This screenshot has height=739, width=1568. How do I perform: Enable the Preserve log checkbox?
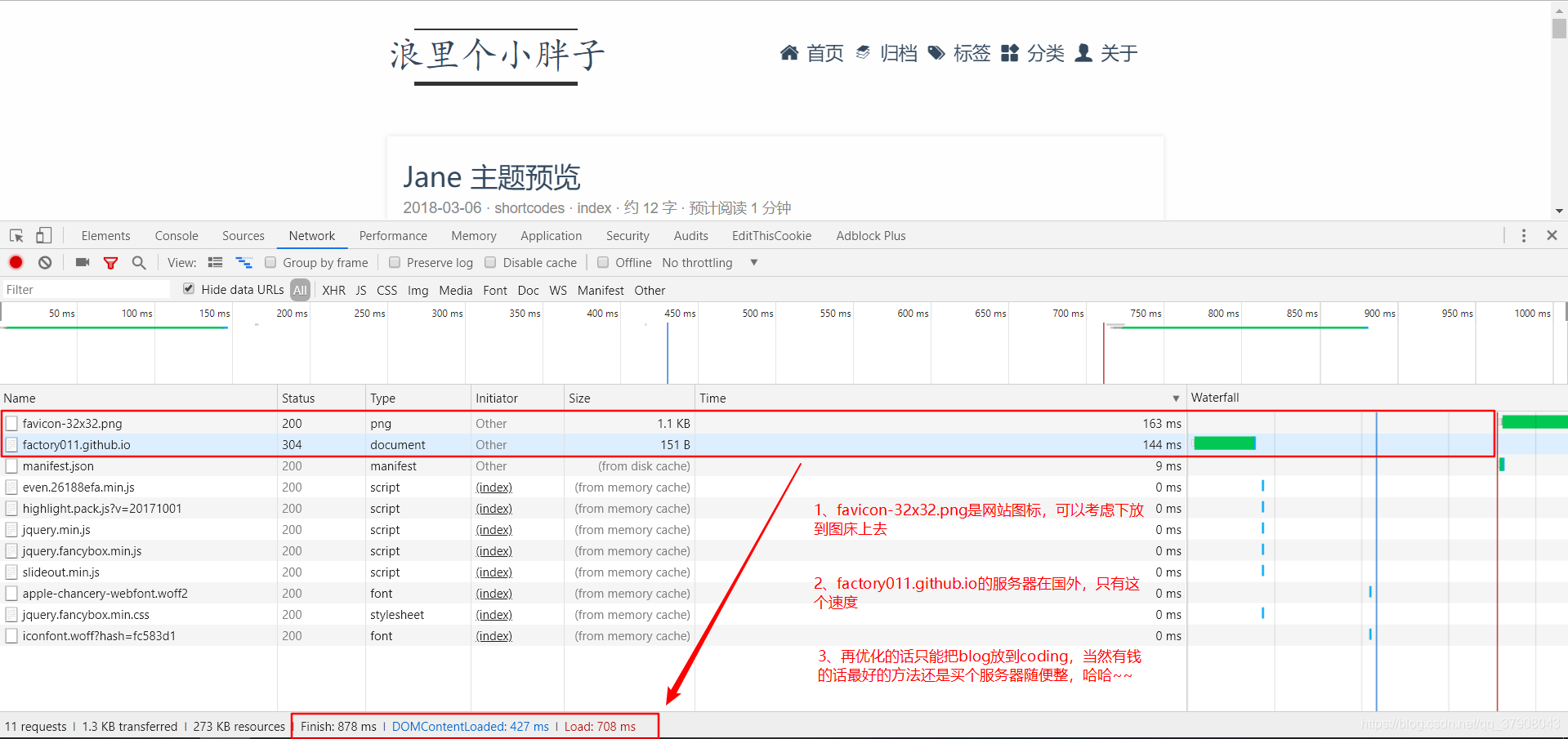[395, 263]
